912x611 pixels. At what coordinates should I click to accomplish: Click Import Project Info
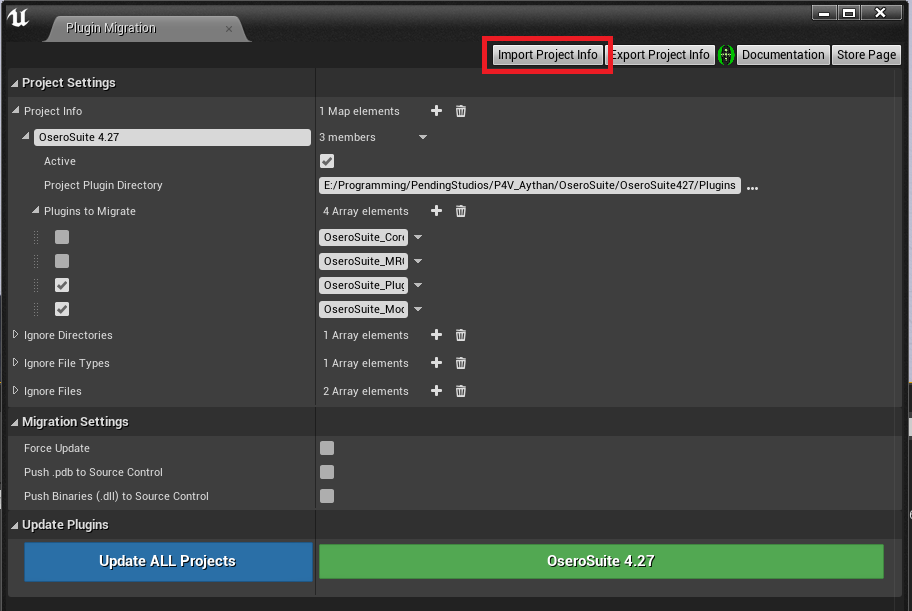(547, 55)
